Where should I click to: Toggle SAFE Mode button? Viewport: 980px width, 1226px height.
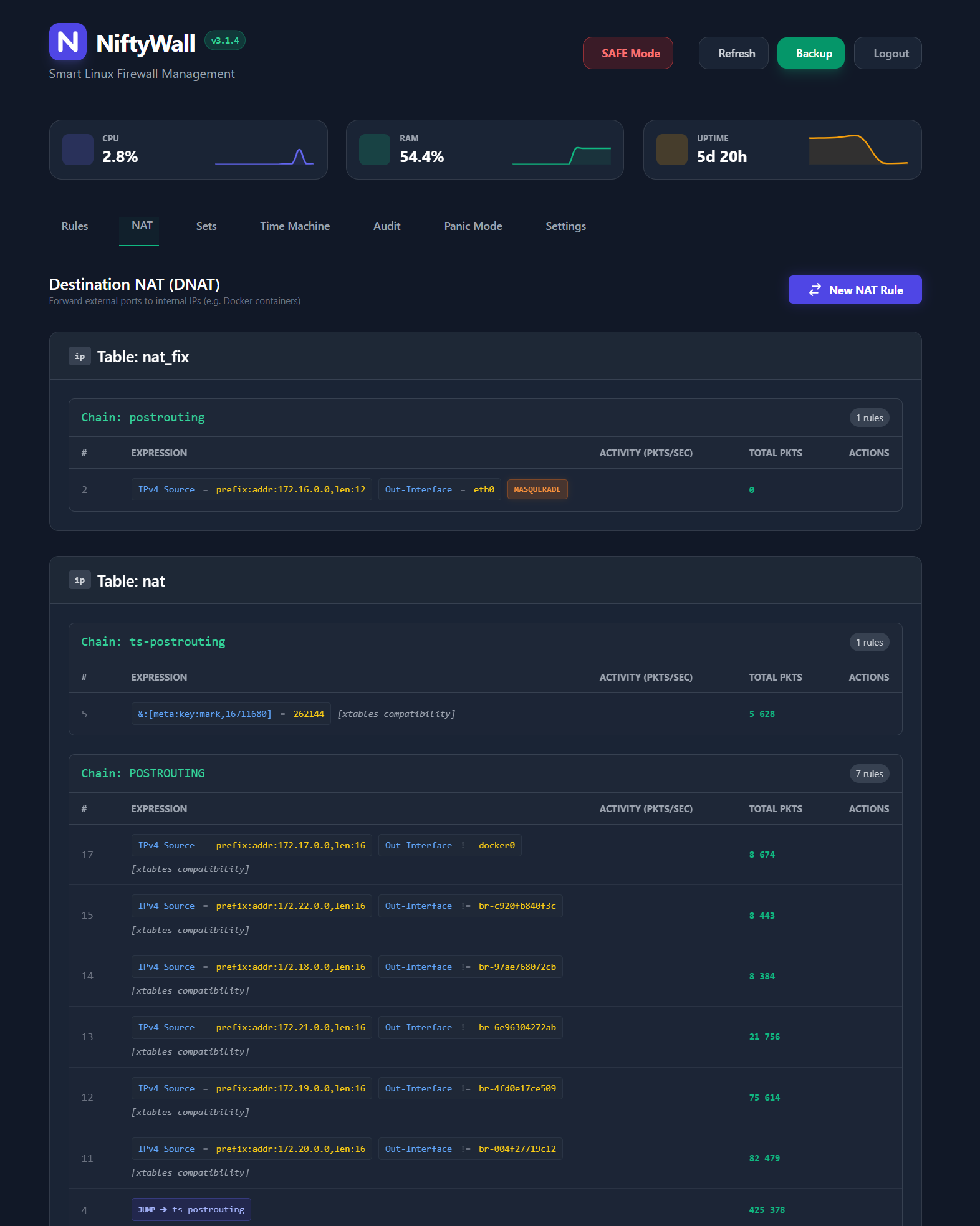(x=628, y=53)
